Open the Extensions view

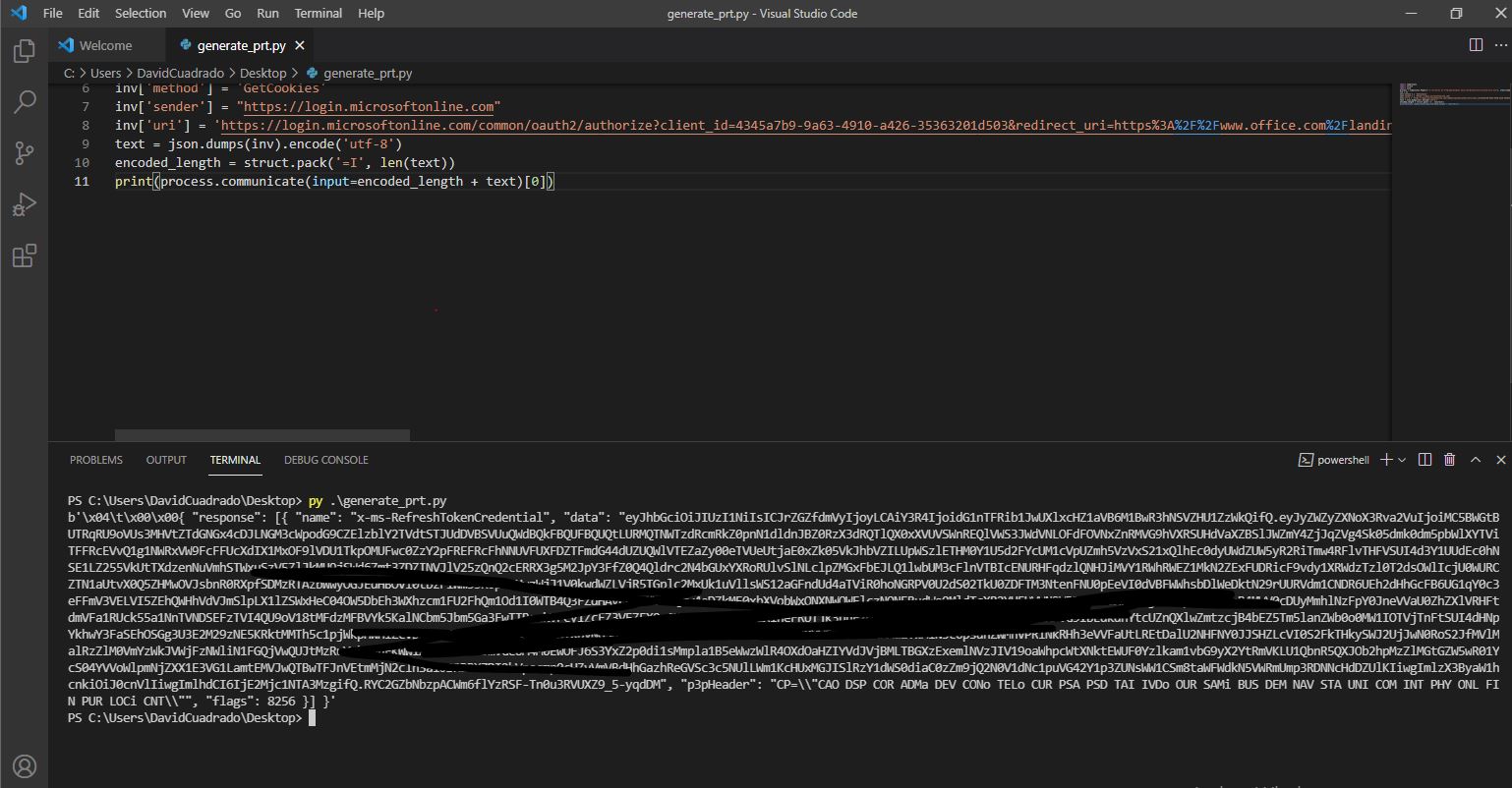(24, 255)
